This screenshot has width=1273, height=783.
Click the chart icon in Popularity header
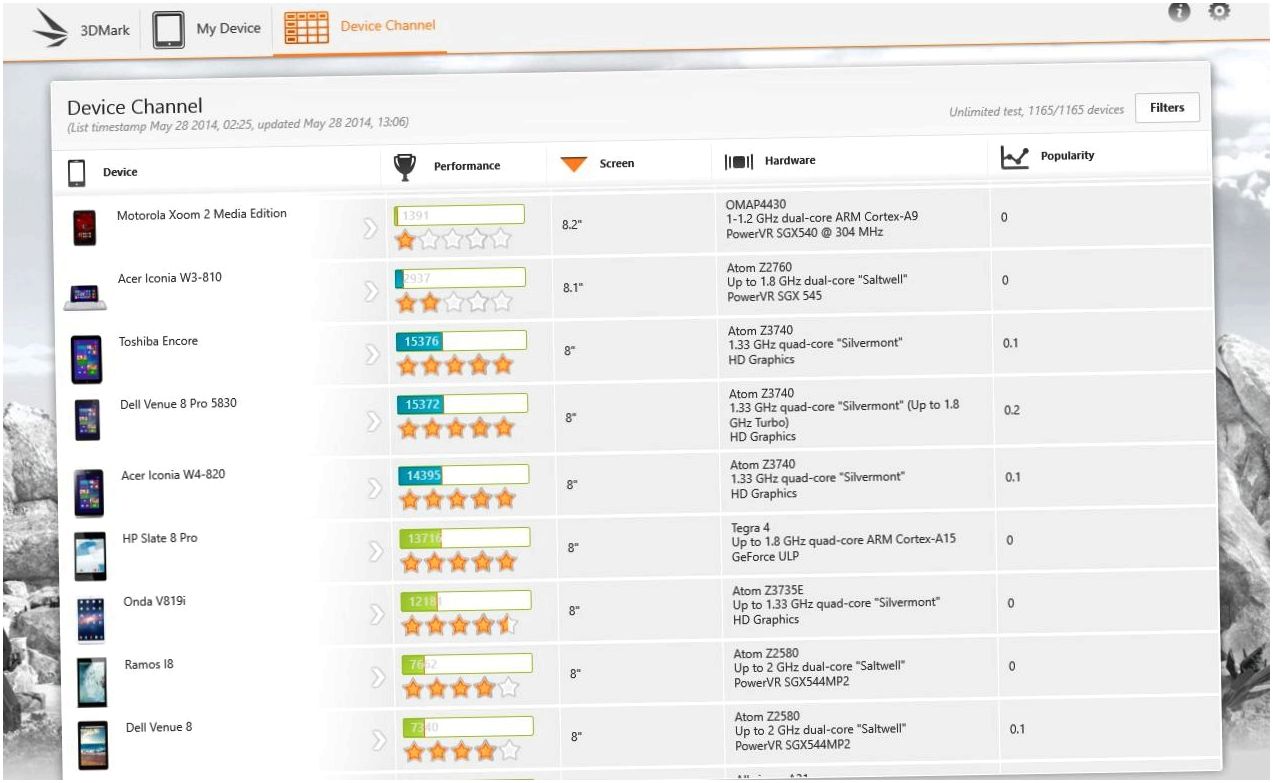click(x=1015, y=157)
